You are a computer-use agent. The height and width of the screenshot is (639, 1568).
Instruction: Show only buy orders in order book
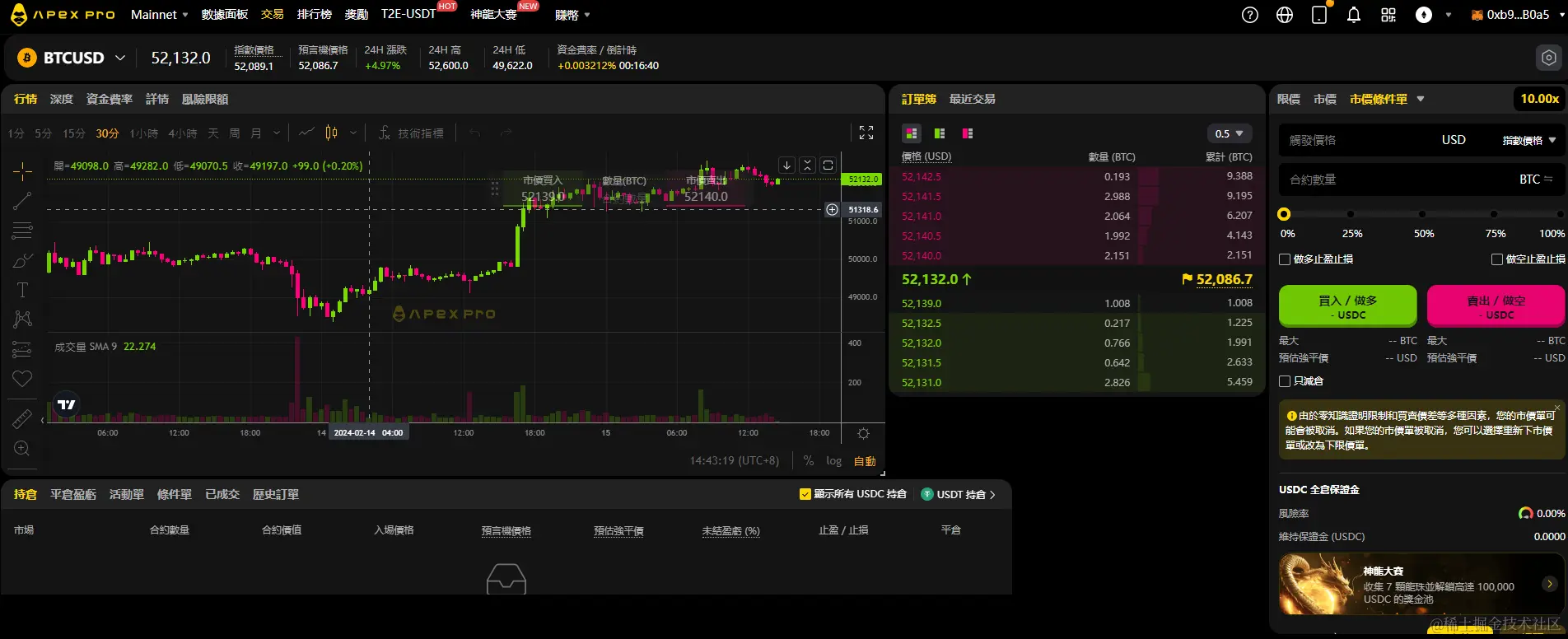(x=940, y=133)
